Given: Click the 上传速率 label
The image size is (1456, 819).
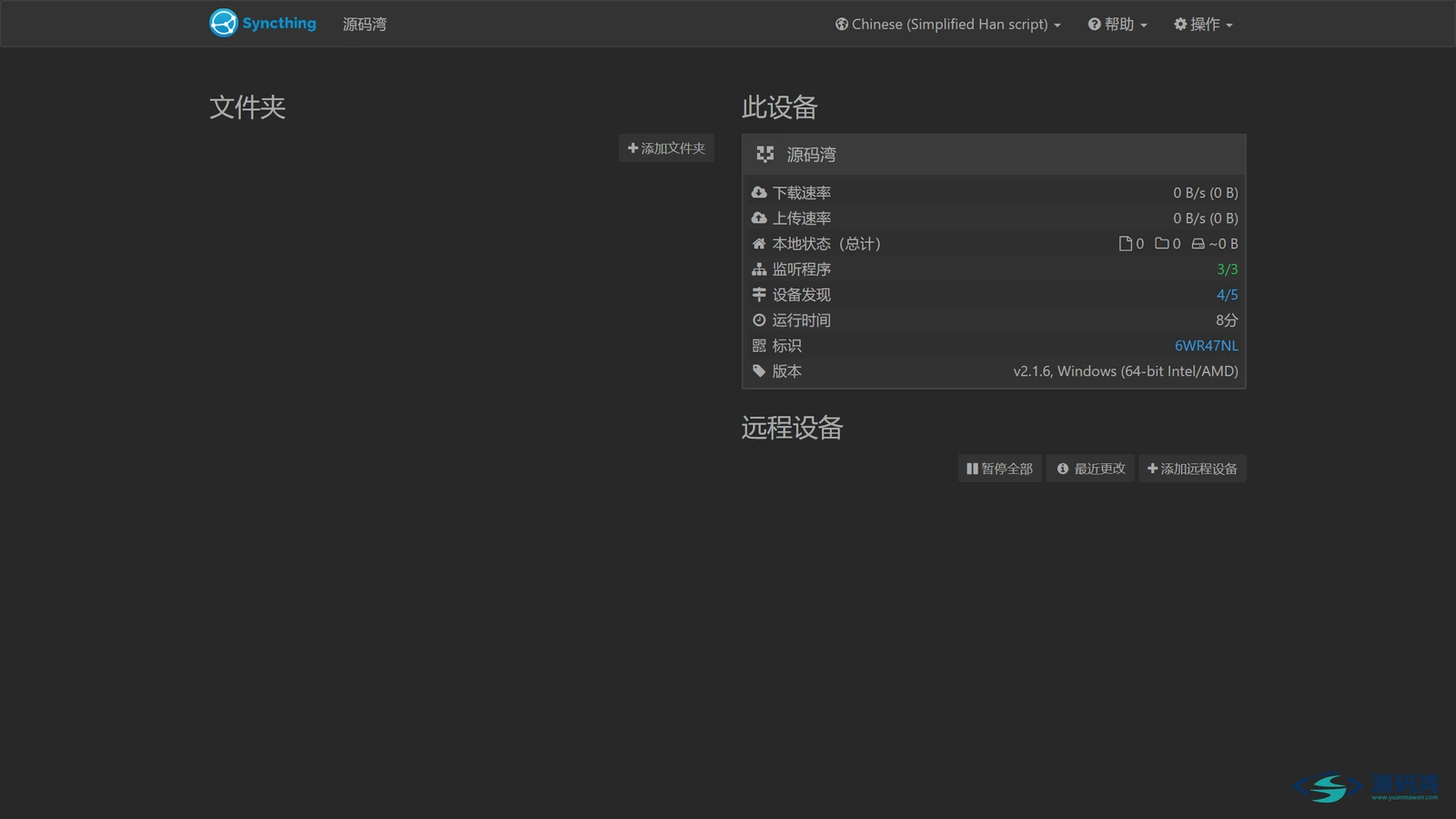Looking at the screenshot, I should tap(802, 218).
